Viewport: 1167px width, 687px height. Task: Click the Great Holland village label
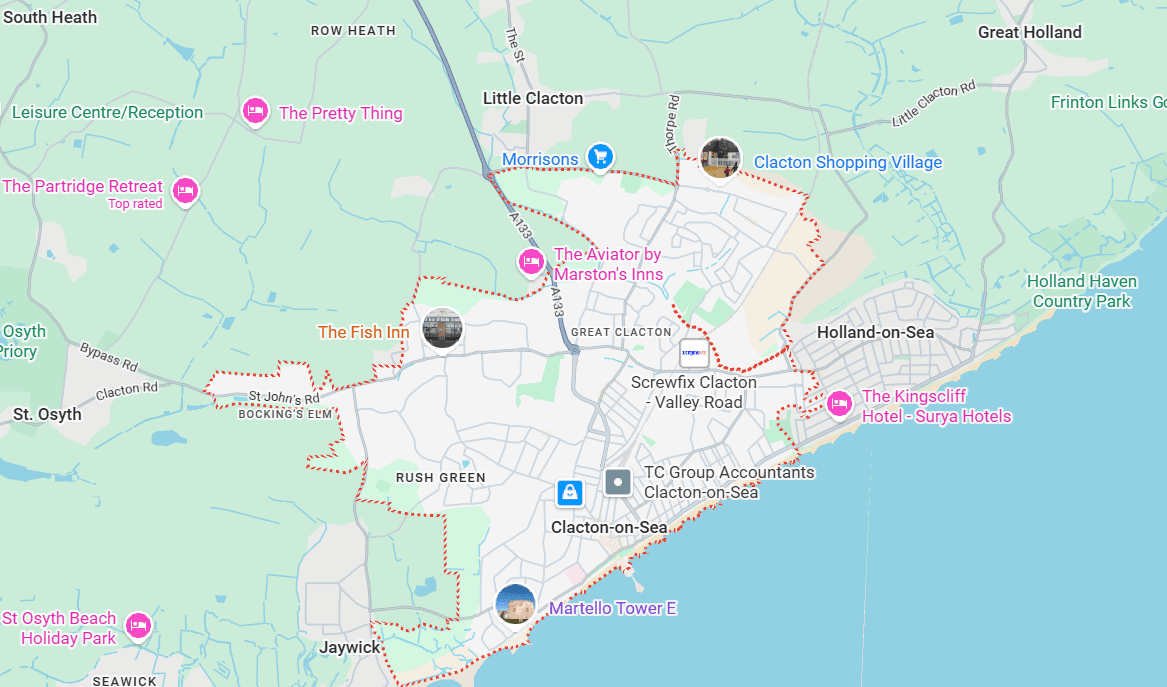pos(1029,32)
